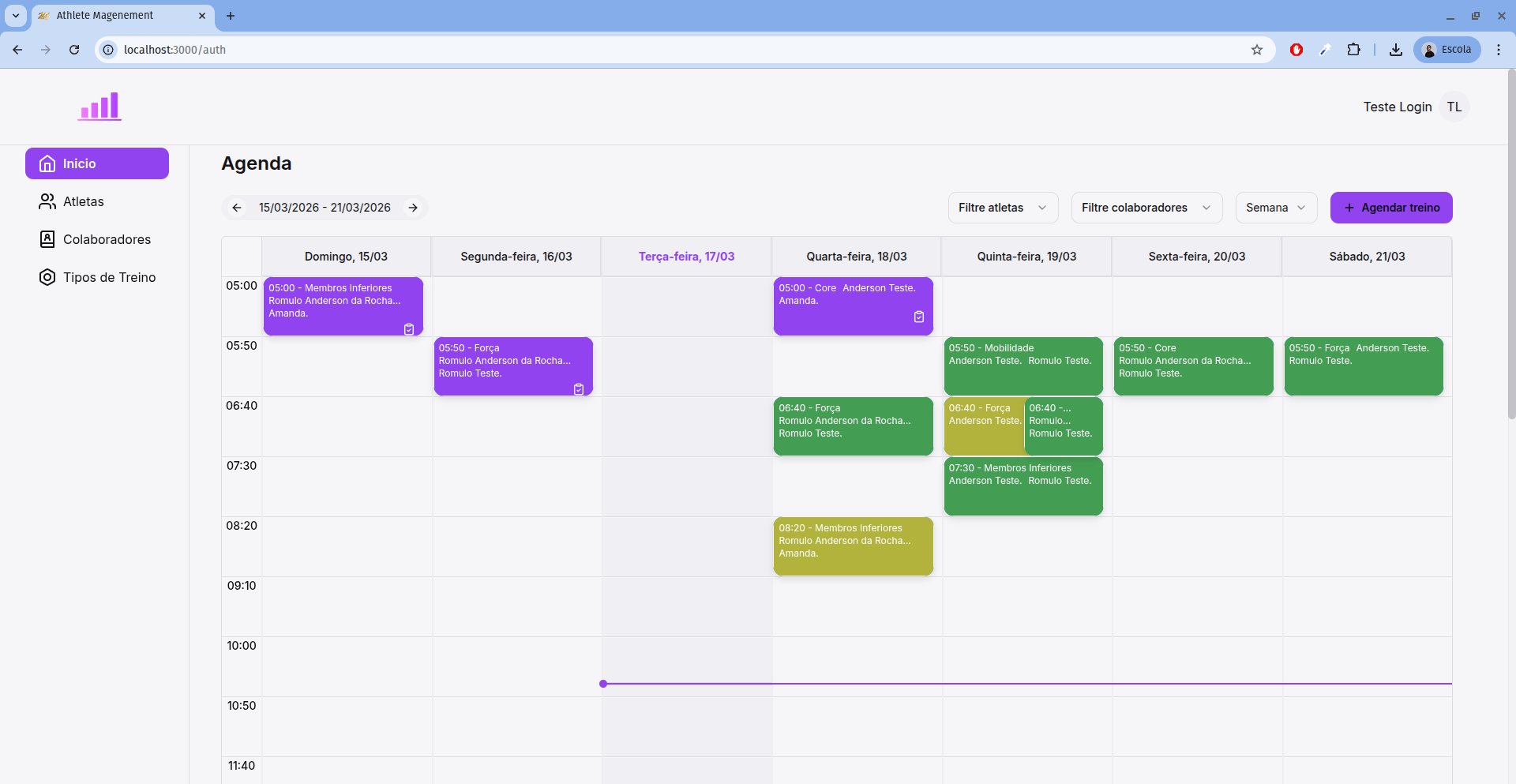Open the Semana view selector
The height and width of the screenshot is (784, 1516).
click(1275, 208)
